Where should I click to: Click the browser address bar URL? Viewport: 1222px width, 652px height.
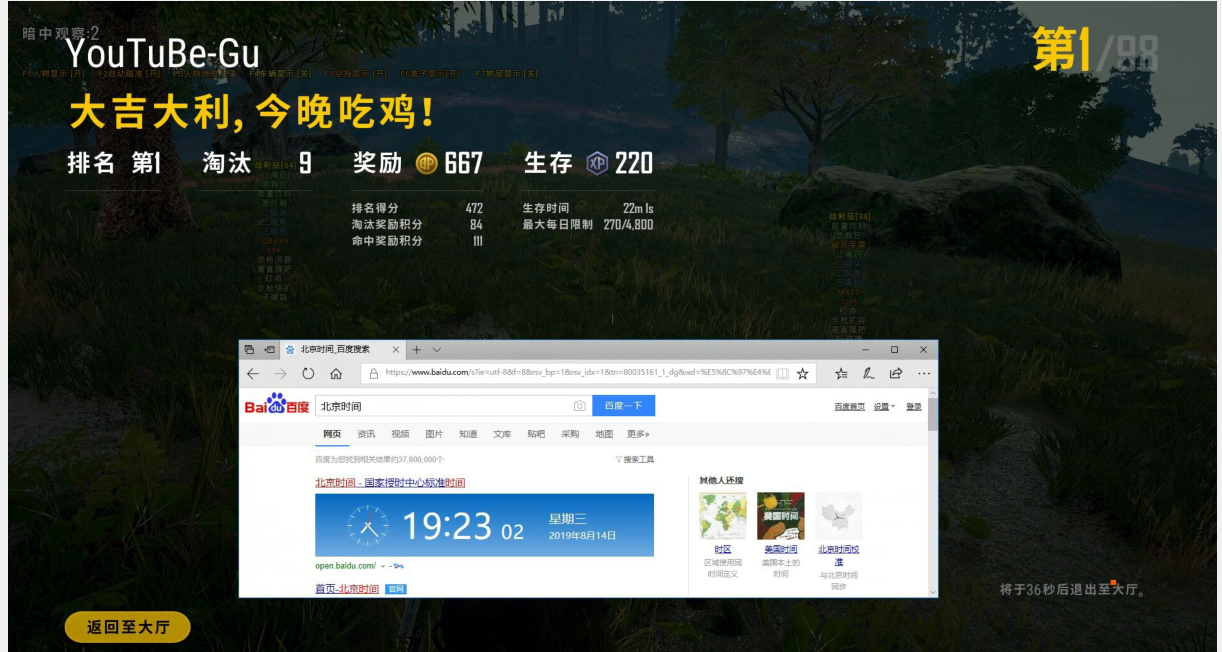point(577,373)
